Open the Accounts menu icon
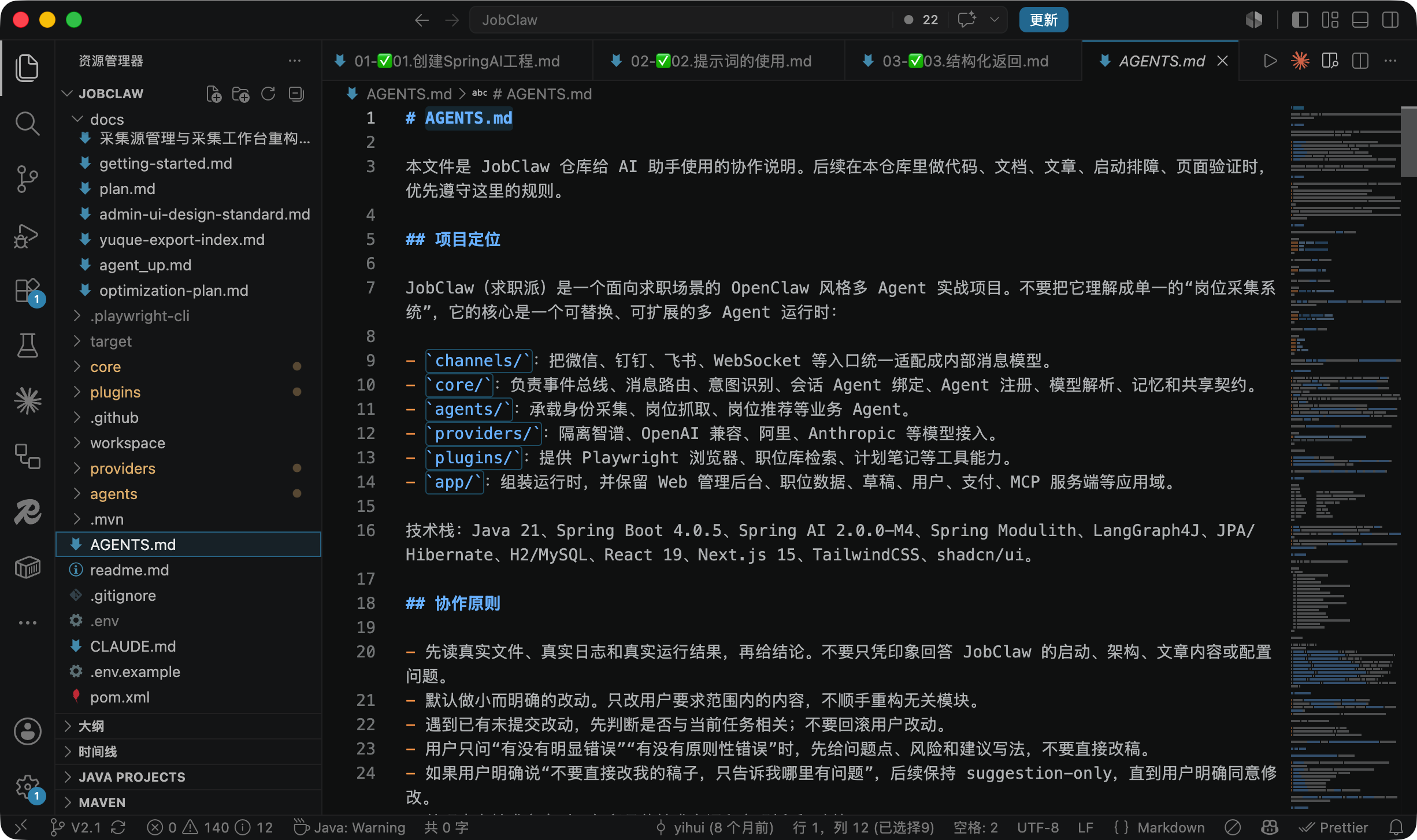 click(x=27, y=731)
